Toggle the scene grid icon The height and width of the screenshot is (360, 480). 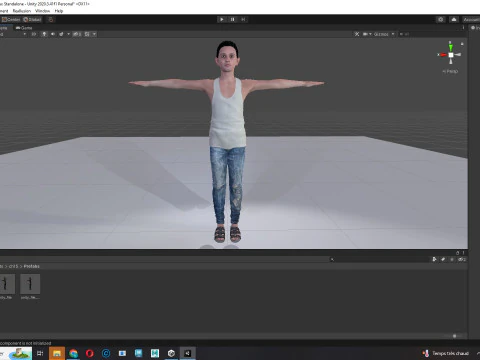pos(87,34)
